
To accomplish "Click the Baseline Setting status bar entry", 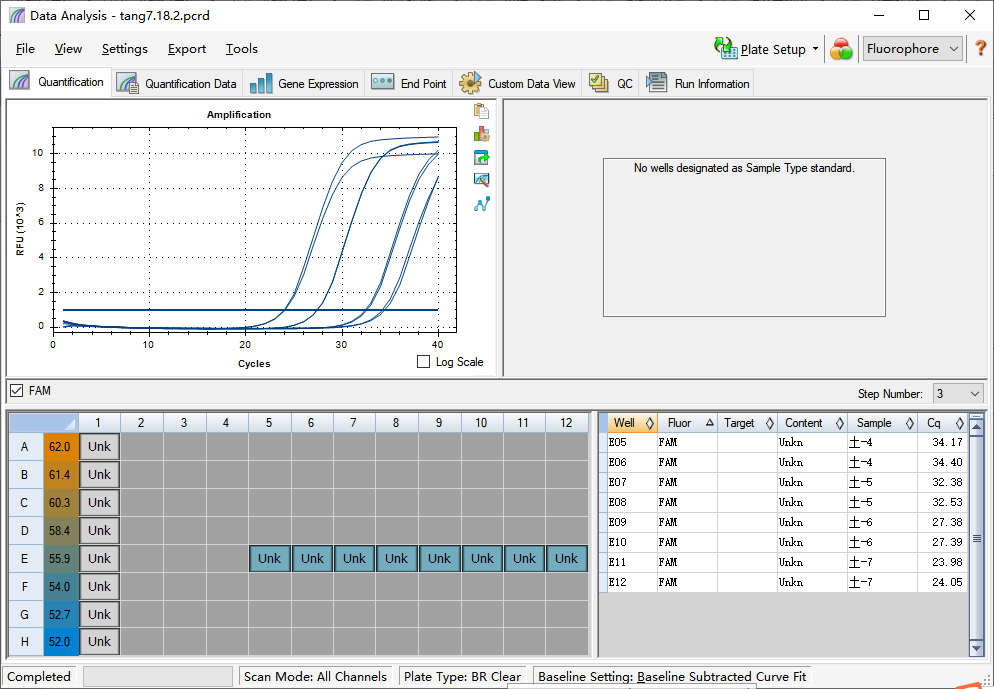I will 672,676.
